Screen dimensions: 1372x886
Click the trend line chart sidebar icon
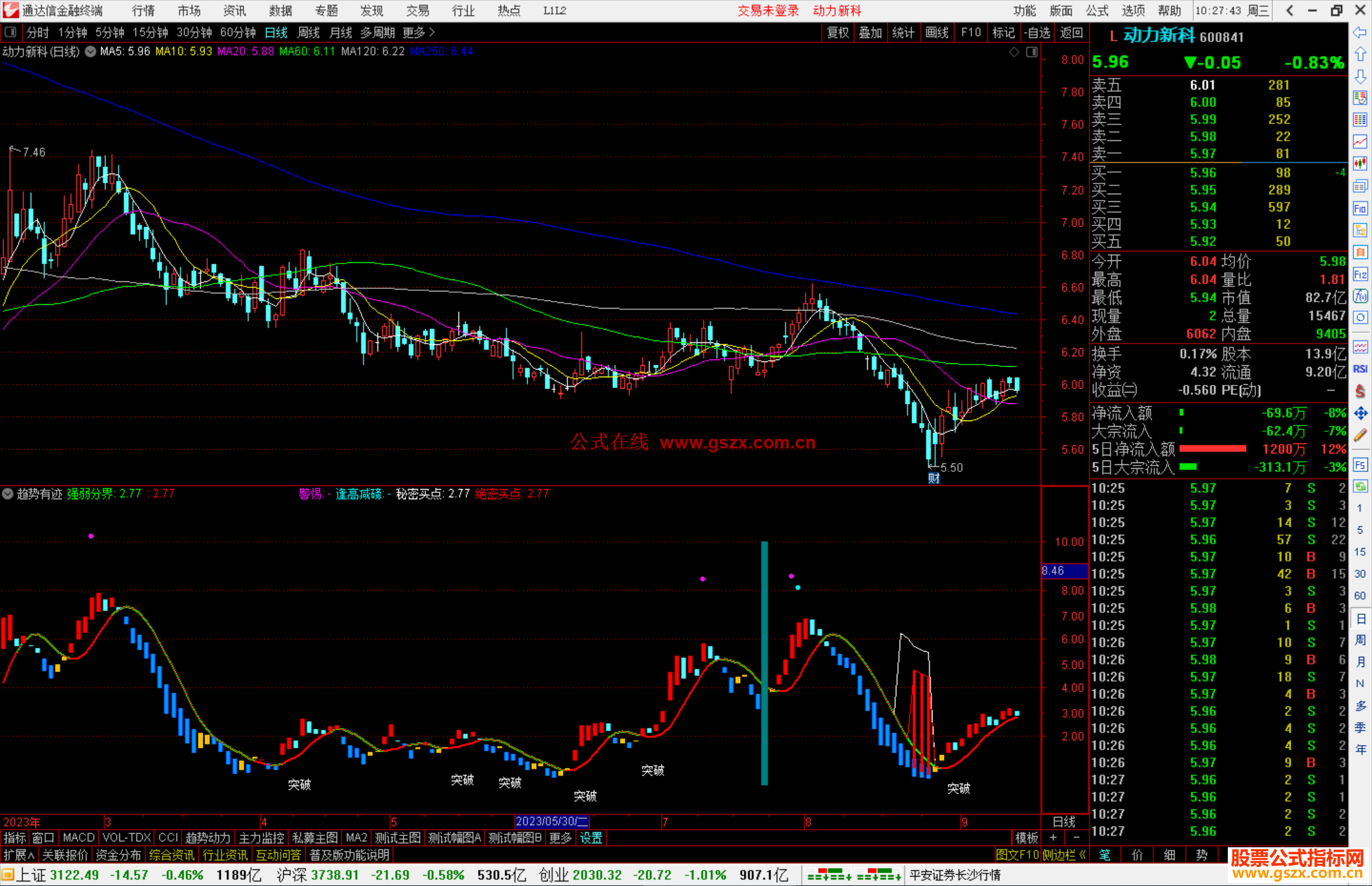pyautogui.click(x=1360, y=142)
